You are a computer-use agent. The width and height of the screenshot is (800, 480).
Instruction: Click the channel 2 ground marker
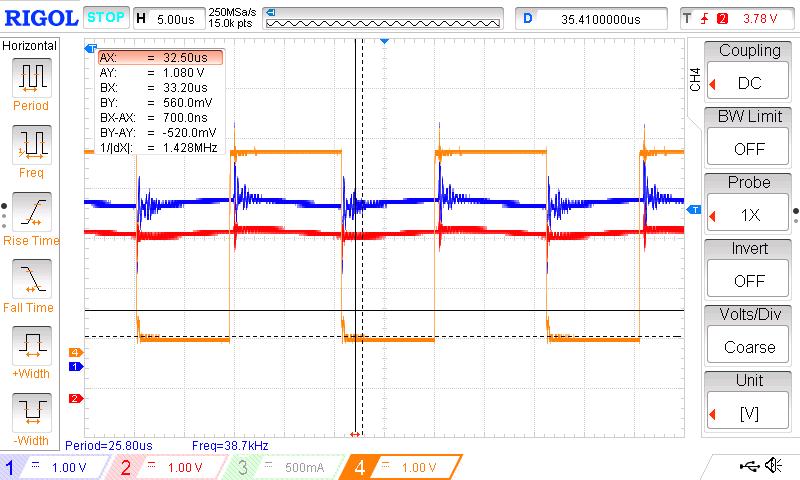pos(76,398)
